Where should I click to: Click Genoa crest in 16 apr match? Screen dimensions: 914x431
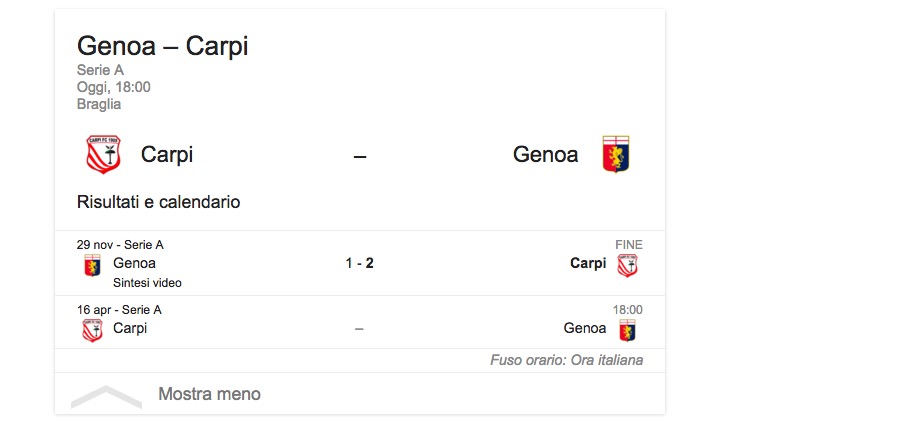coord(627,330)
